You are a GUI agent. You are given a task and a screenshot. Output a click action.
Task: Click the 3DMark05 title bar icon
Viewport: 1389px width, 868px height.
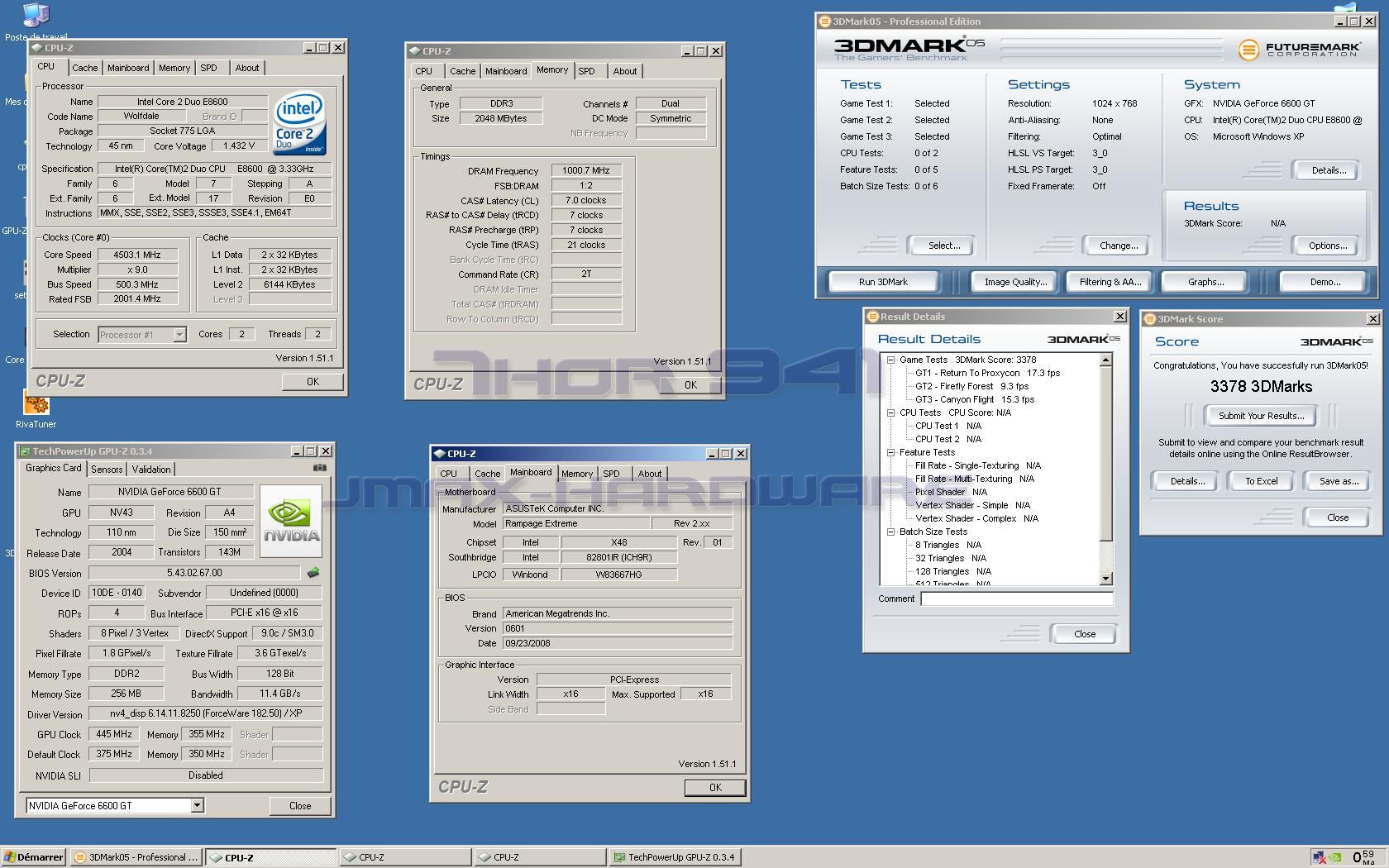coord(824,21)
